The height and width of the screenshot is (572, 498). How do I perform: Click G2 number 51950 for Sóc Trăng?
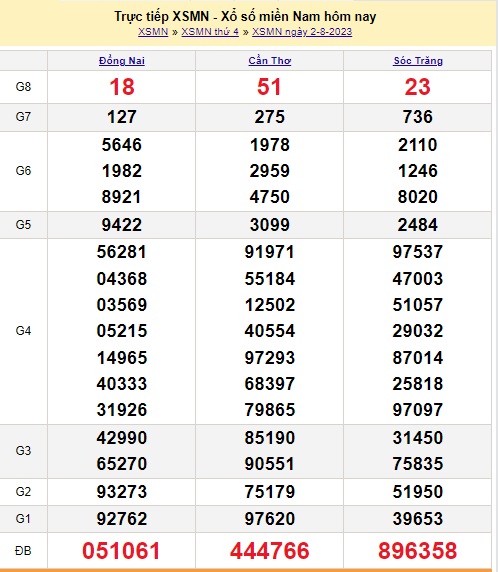[418, 492]
